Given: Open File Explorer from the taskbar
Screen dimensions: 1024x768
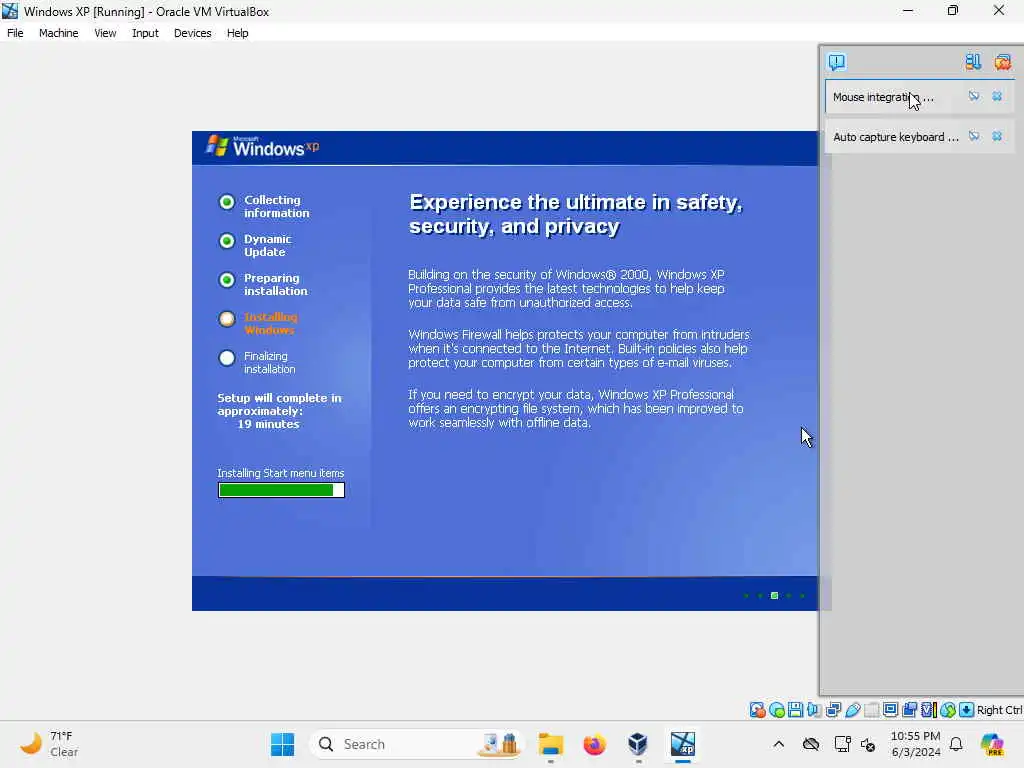Looking at the screenshot, I should point(551,744).
